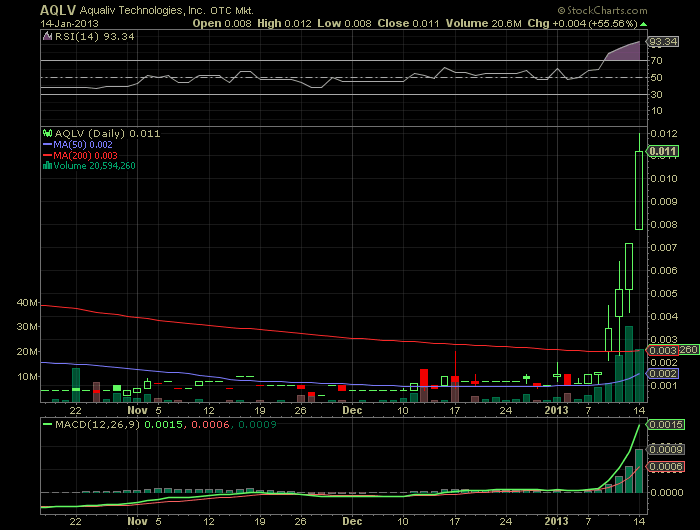Image resolution: width=700 pixels, height=530 pixels.
Task: Click the High 0.012 value
Action: pyautogui.click(x=284, y=24)
